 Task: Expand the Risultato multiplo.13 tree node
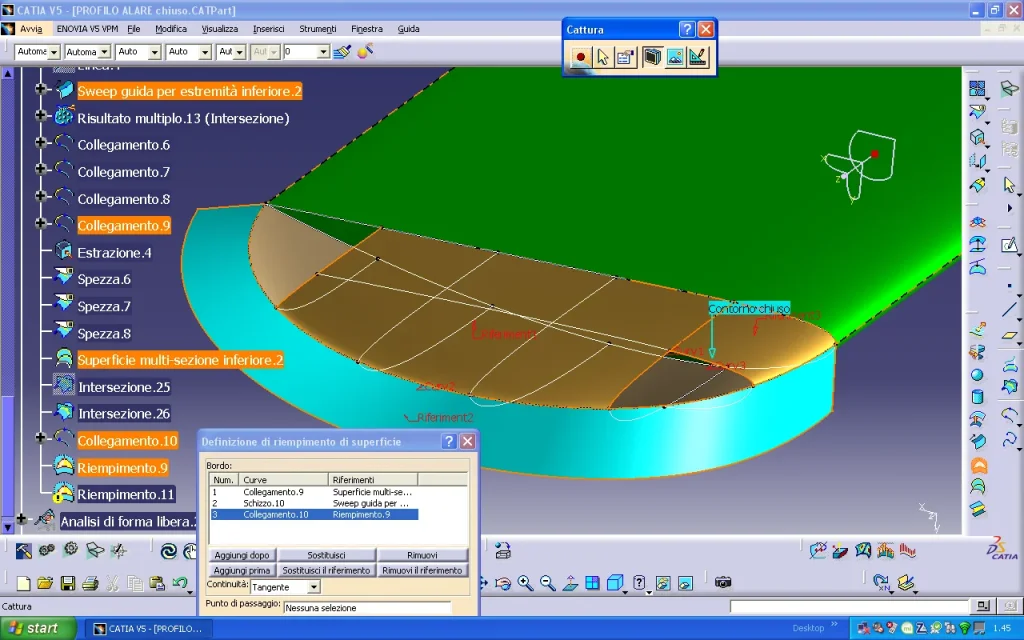[x=40, y=116]
